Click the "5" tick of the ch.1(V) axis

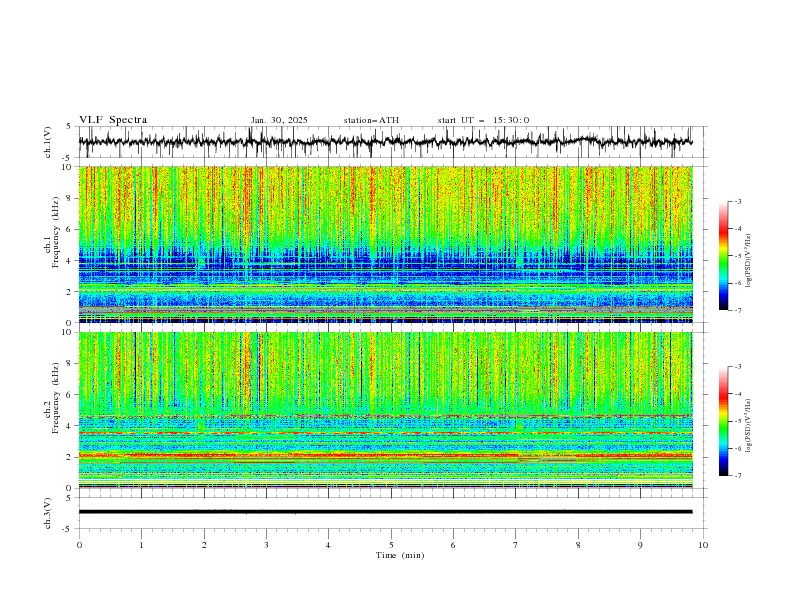(x=70, y=127)
